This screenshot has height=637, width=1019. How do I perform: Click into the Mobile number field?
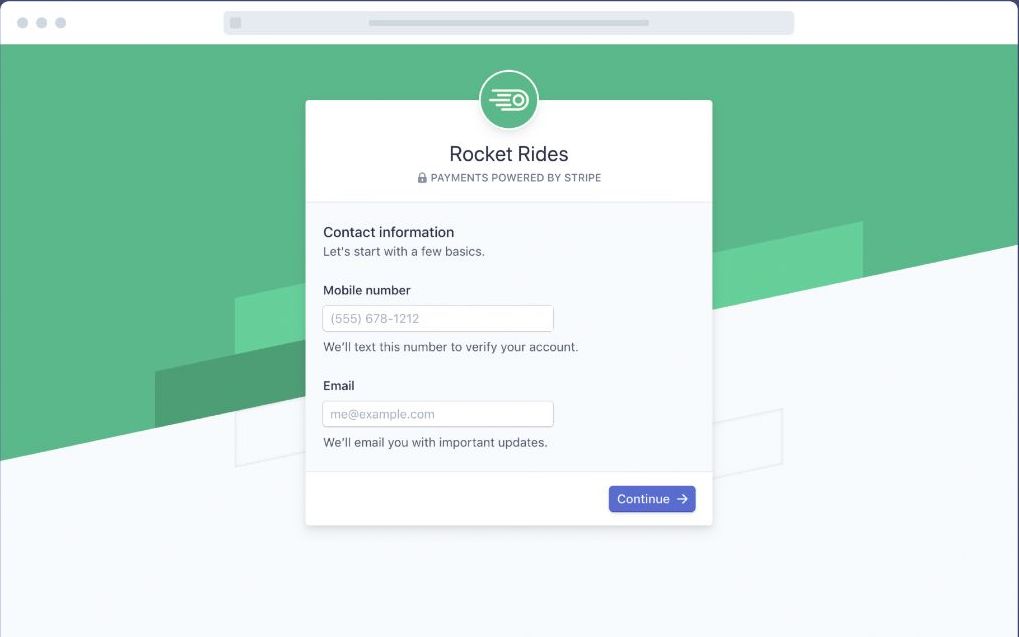438,319
